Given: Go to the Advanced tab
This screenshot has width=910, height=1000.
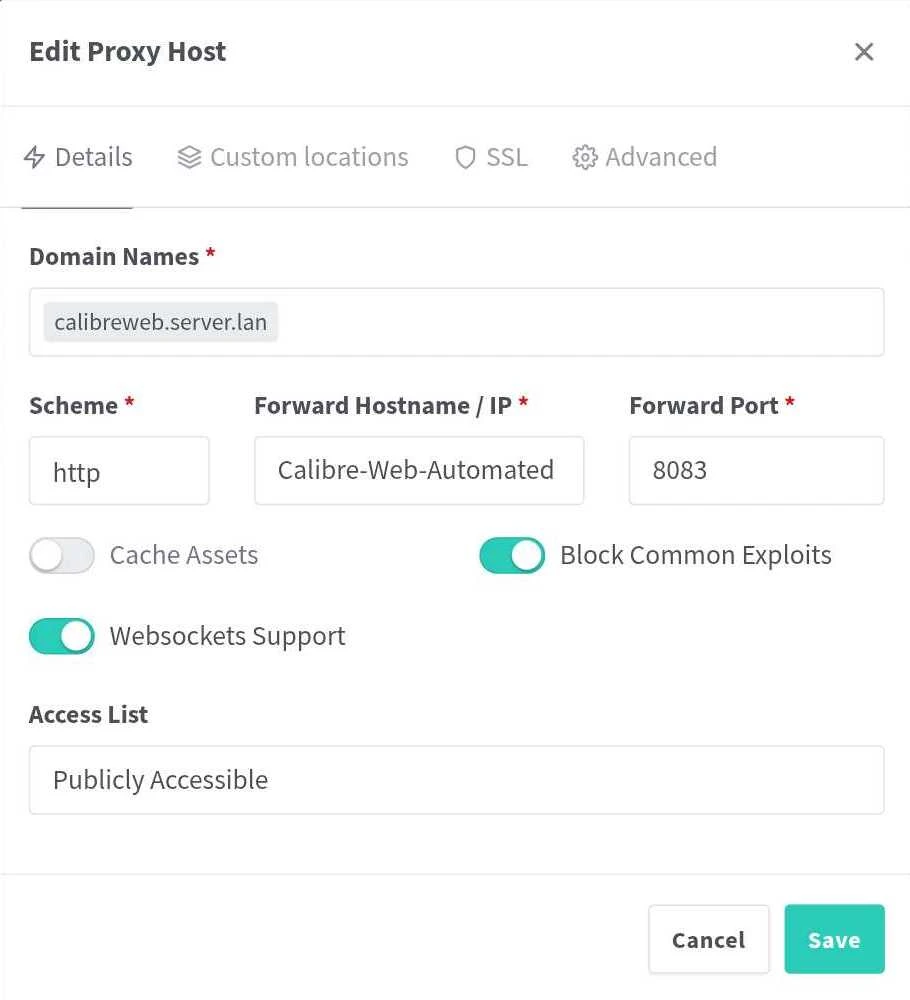Looking at the screenshot, I should click(x=660, y=158).
